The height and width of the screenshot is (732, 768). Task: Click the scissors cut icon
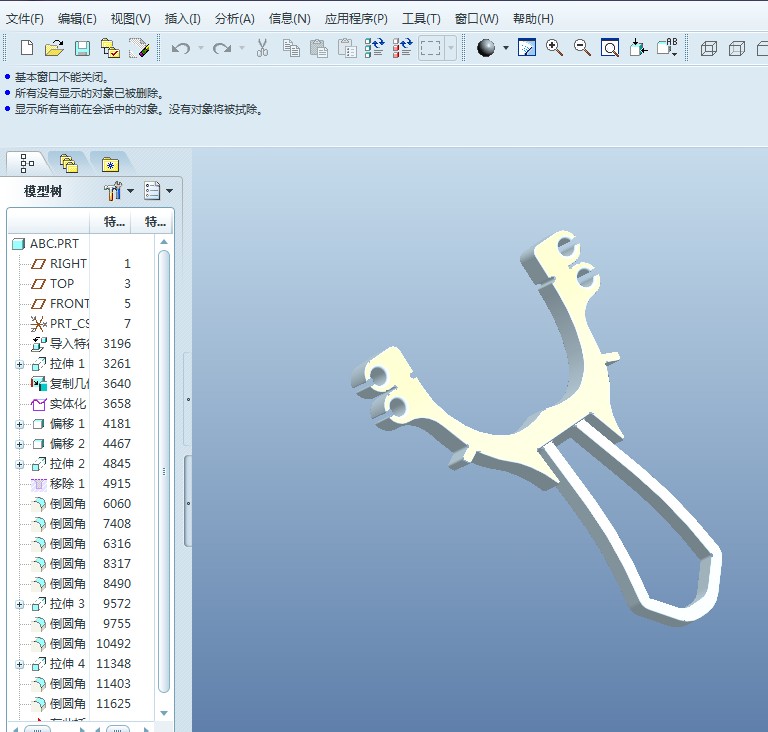[x=263, y=48]
